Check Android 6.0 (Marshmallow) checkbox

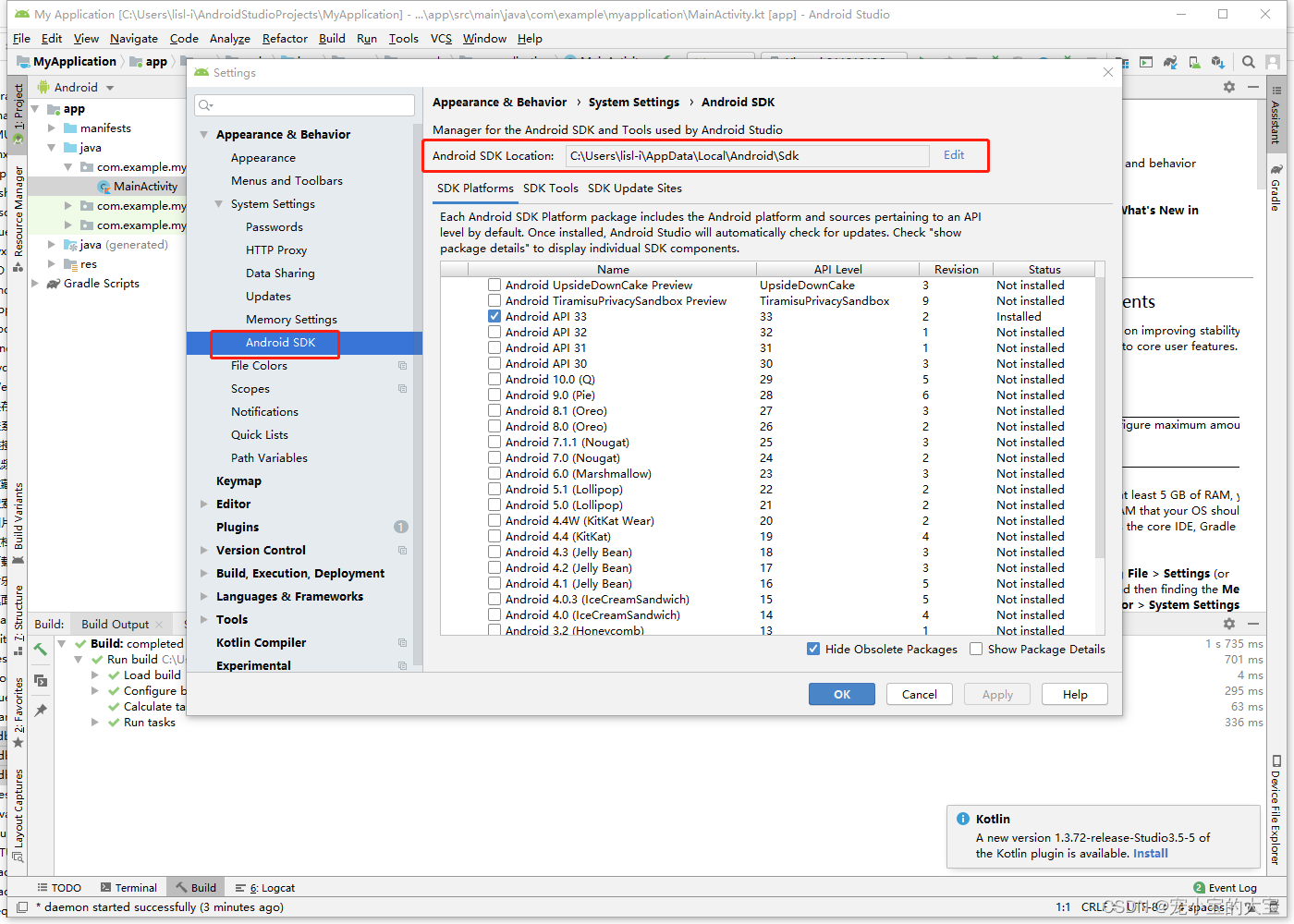click(x=494, y=474)
